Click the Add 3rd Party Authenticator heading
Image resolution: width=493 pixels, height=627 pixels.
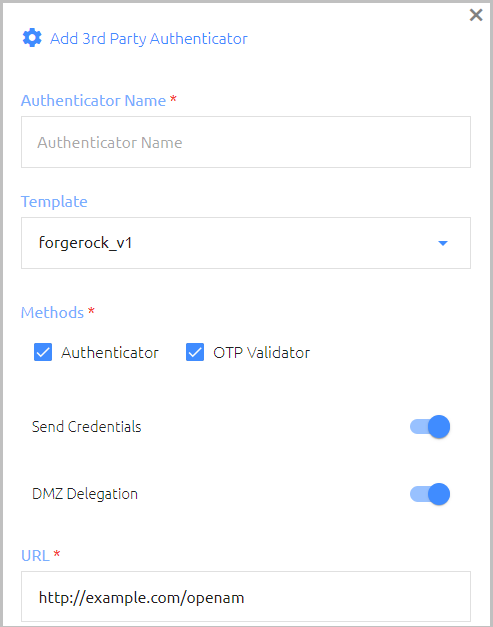point(148,39)
